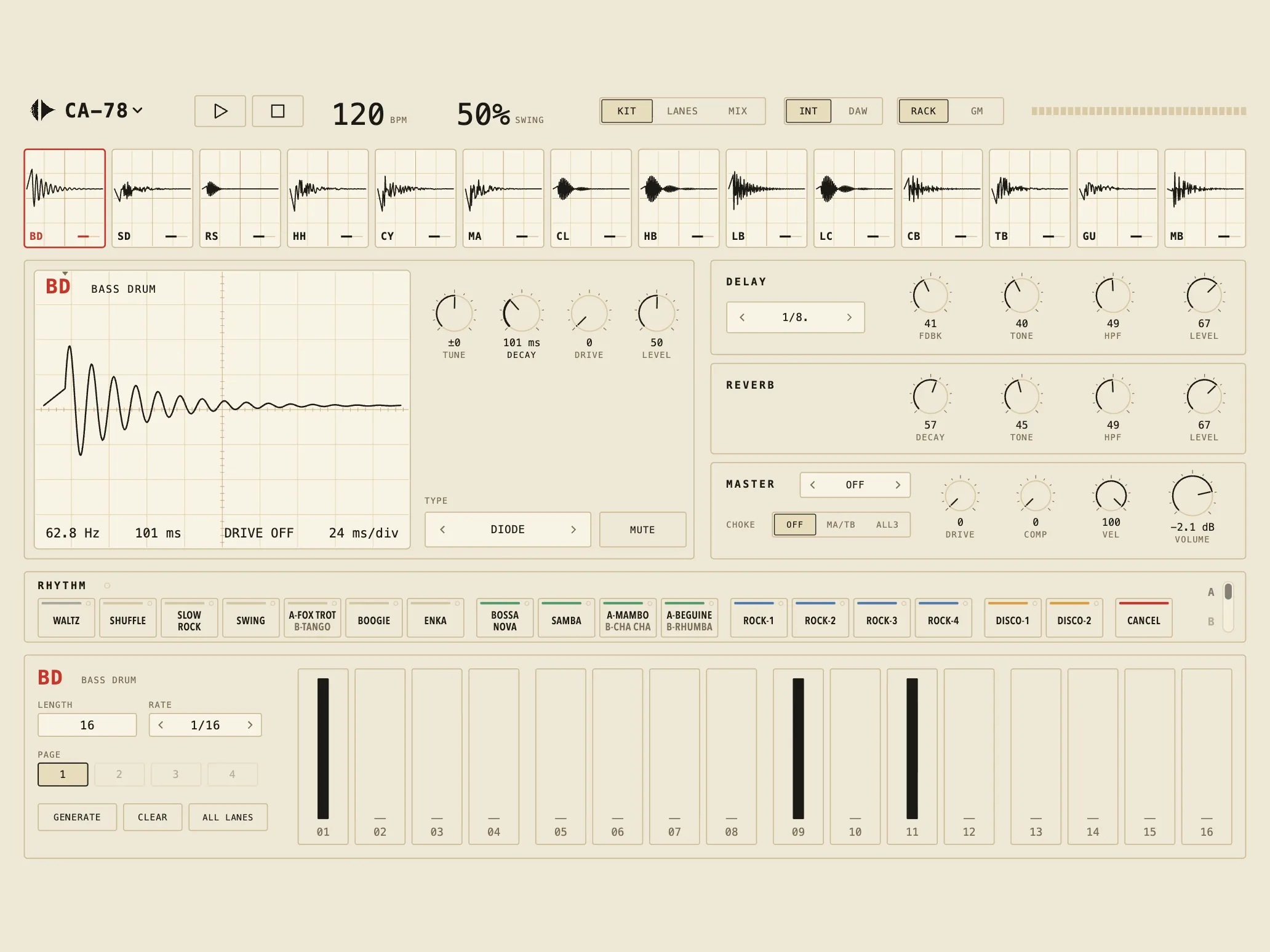Click the CANCEL rhythm button
The width and height of the screenshot is (1270, 952).
(1143, 619)
